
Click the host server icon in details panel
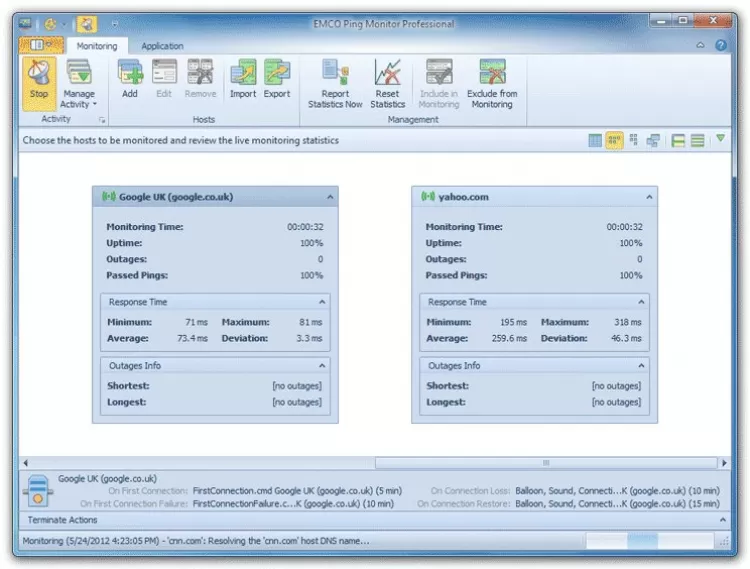click(x=38, y=491)
